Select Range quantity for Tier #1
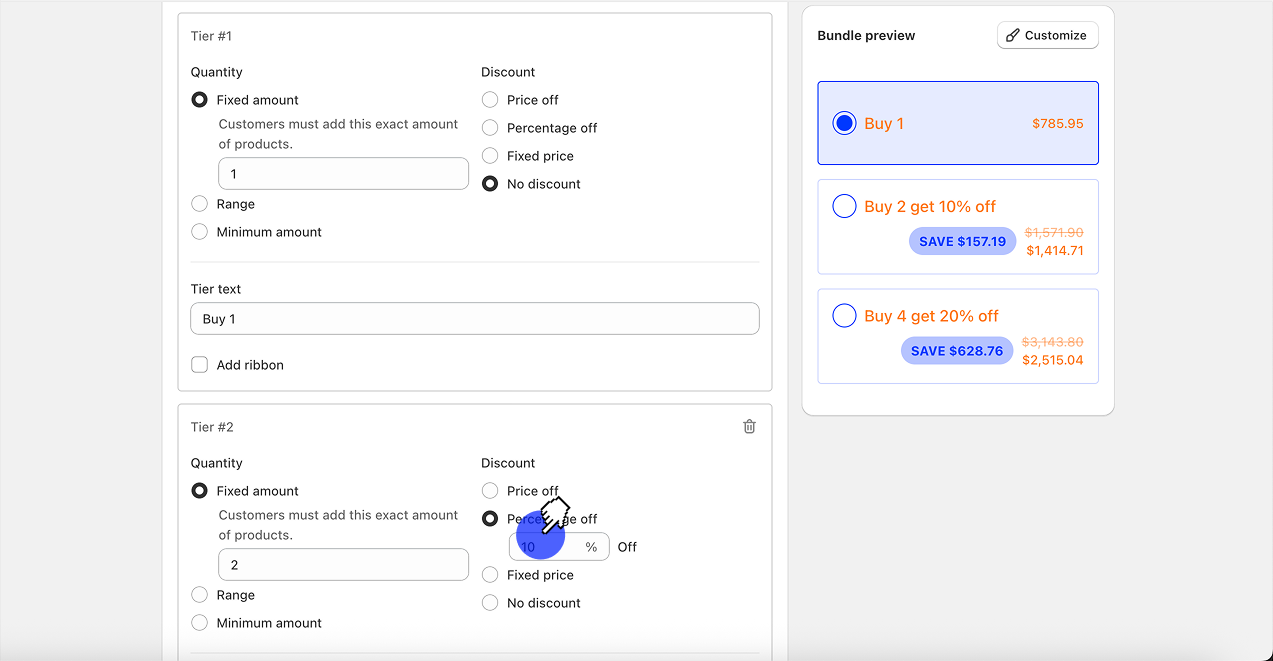This screenshot has width=1273, height=661. [200, 204]
